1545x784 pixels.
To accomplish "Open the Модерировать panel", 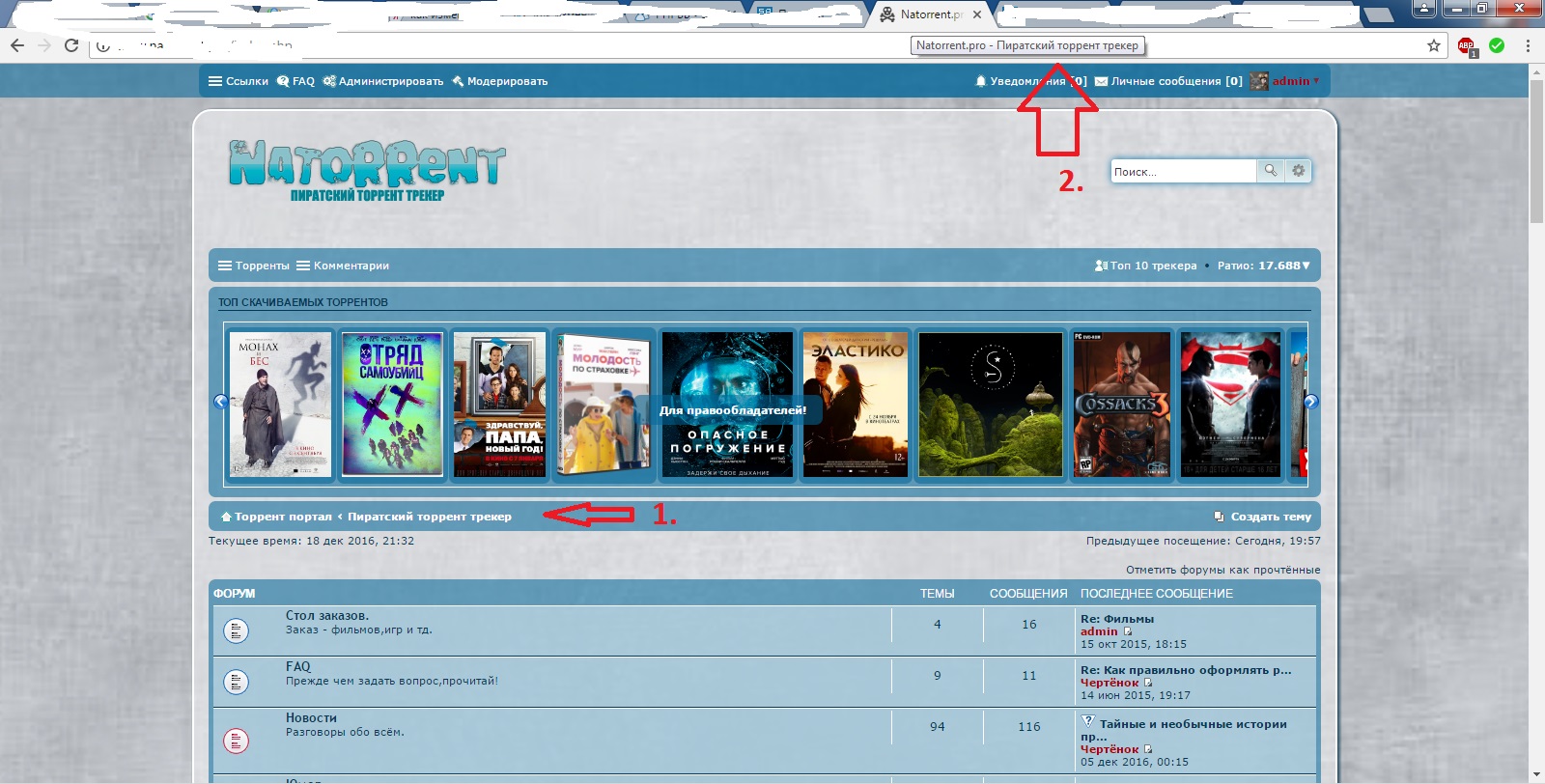I will (x=499, y=81).
